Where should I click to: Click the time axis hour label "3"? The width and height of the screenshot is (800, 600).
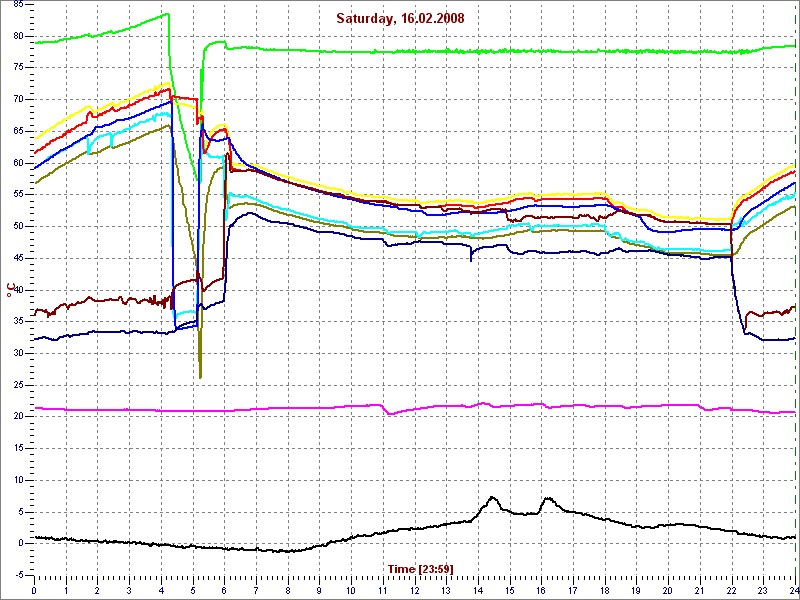pos(129,589)
